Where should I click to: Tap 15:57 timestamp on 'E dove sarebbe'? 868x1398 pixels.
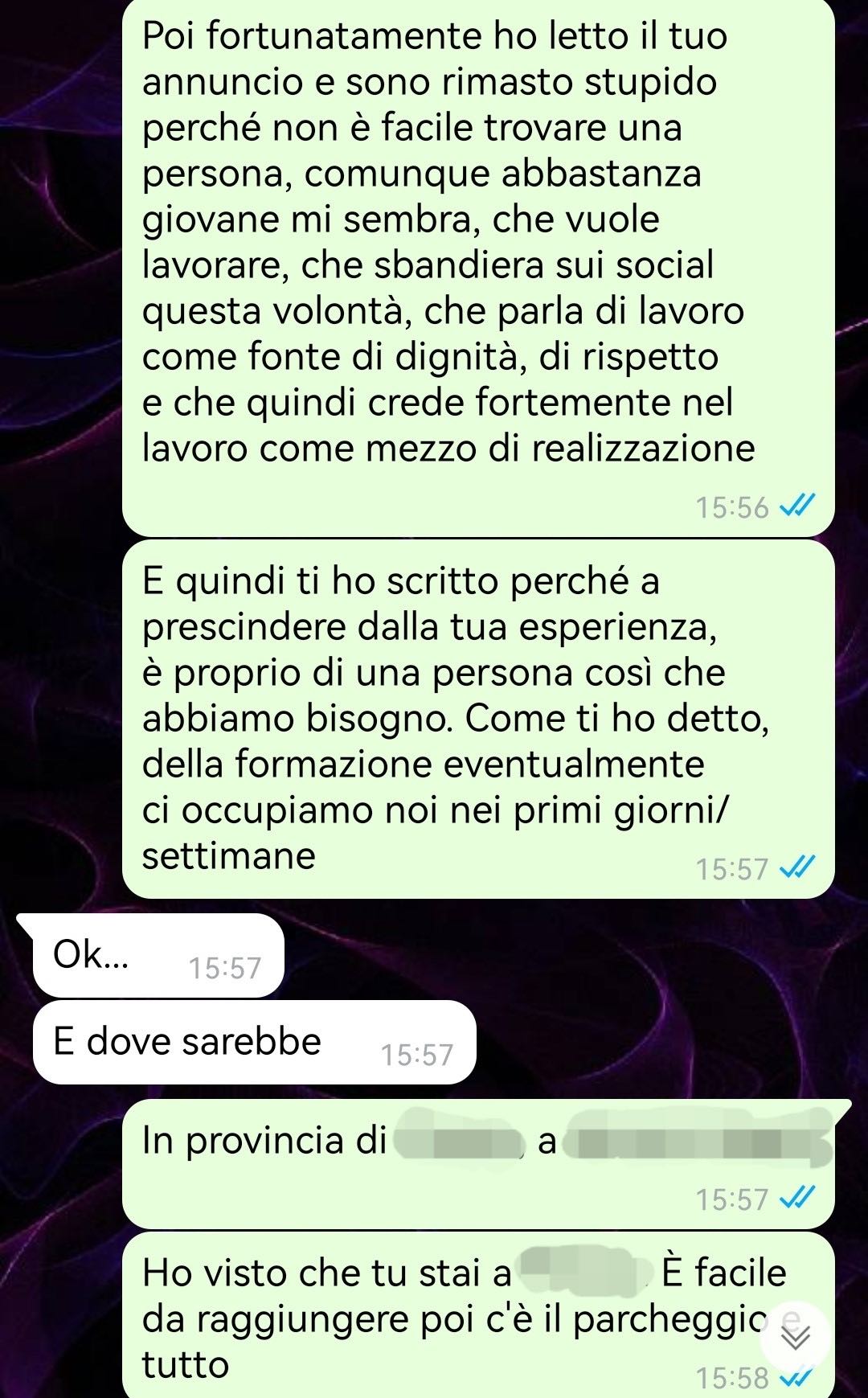(417, 1055)
